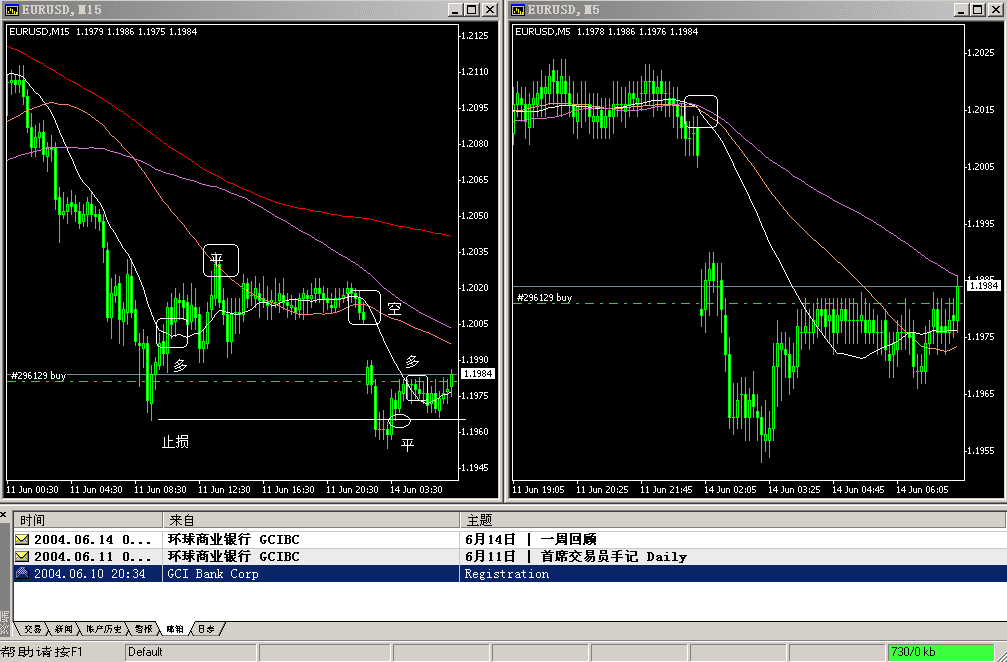The height and width of the screenshot is (662, 1007).
Task: Click the 1.1984 price tag on the M15 chart
Action: coord(478,374)
